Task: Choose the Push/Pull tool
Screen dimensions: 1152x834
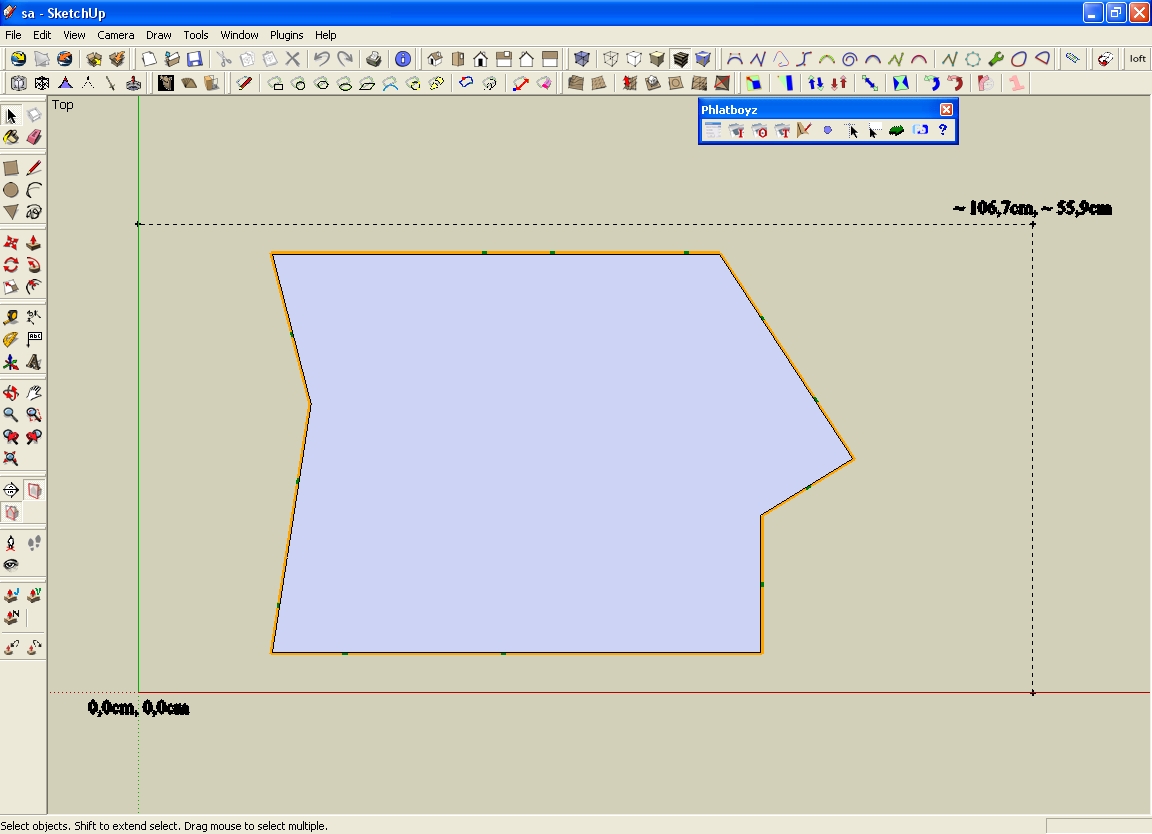Action: 33,243
